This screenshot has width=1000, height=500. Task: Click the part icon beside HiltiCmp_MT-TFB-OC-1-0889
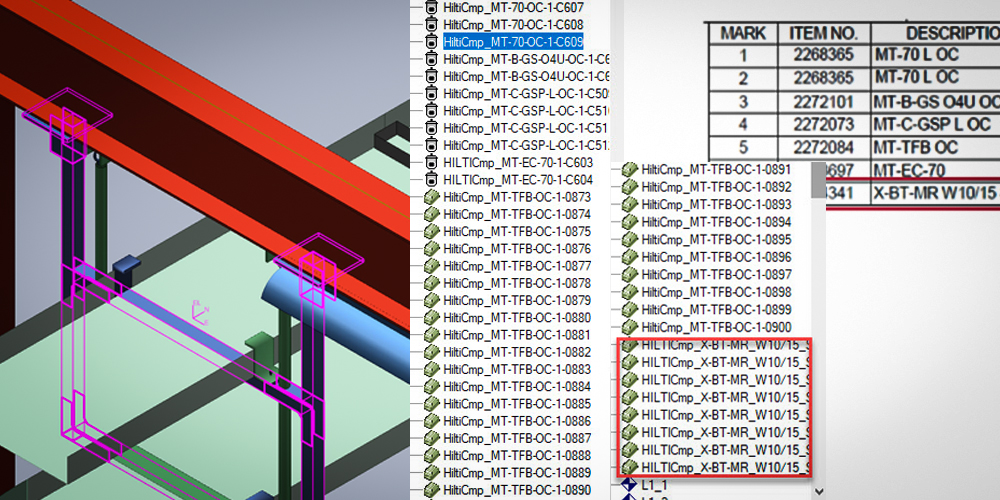click(432, 473)
